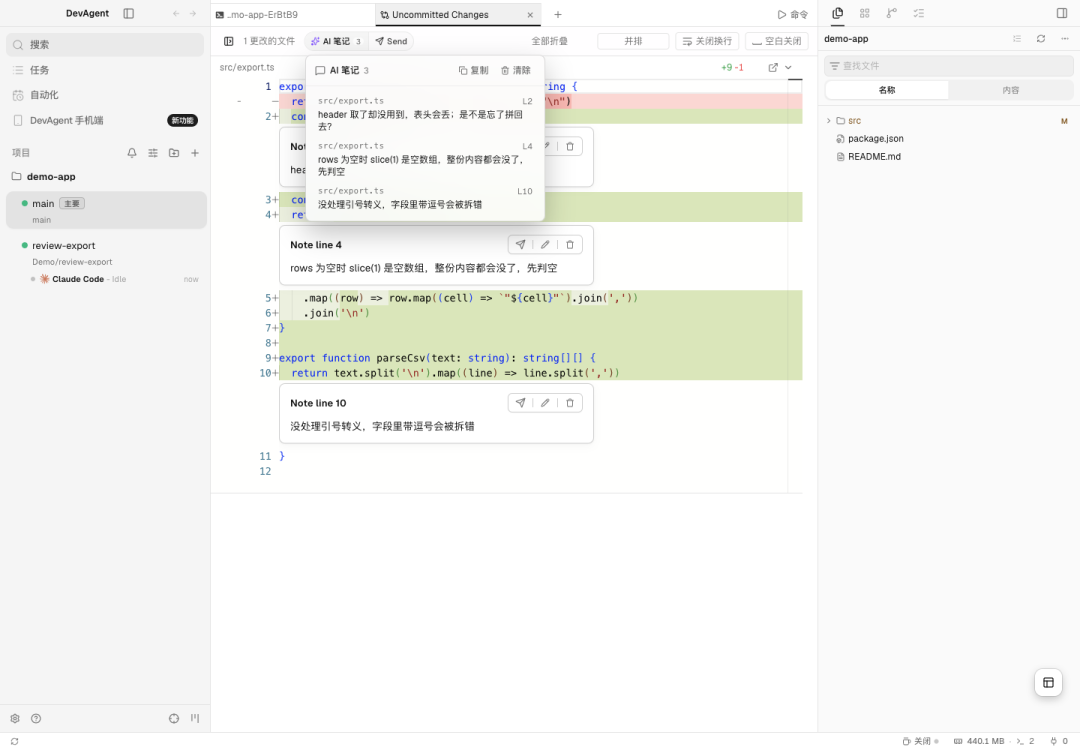Screen dimensions: 1080x750
Task: Open settings gear in the left sidebar footer
Action: pos(15,718)
